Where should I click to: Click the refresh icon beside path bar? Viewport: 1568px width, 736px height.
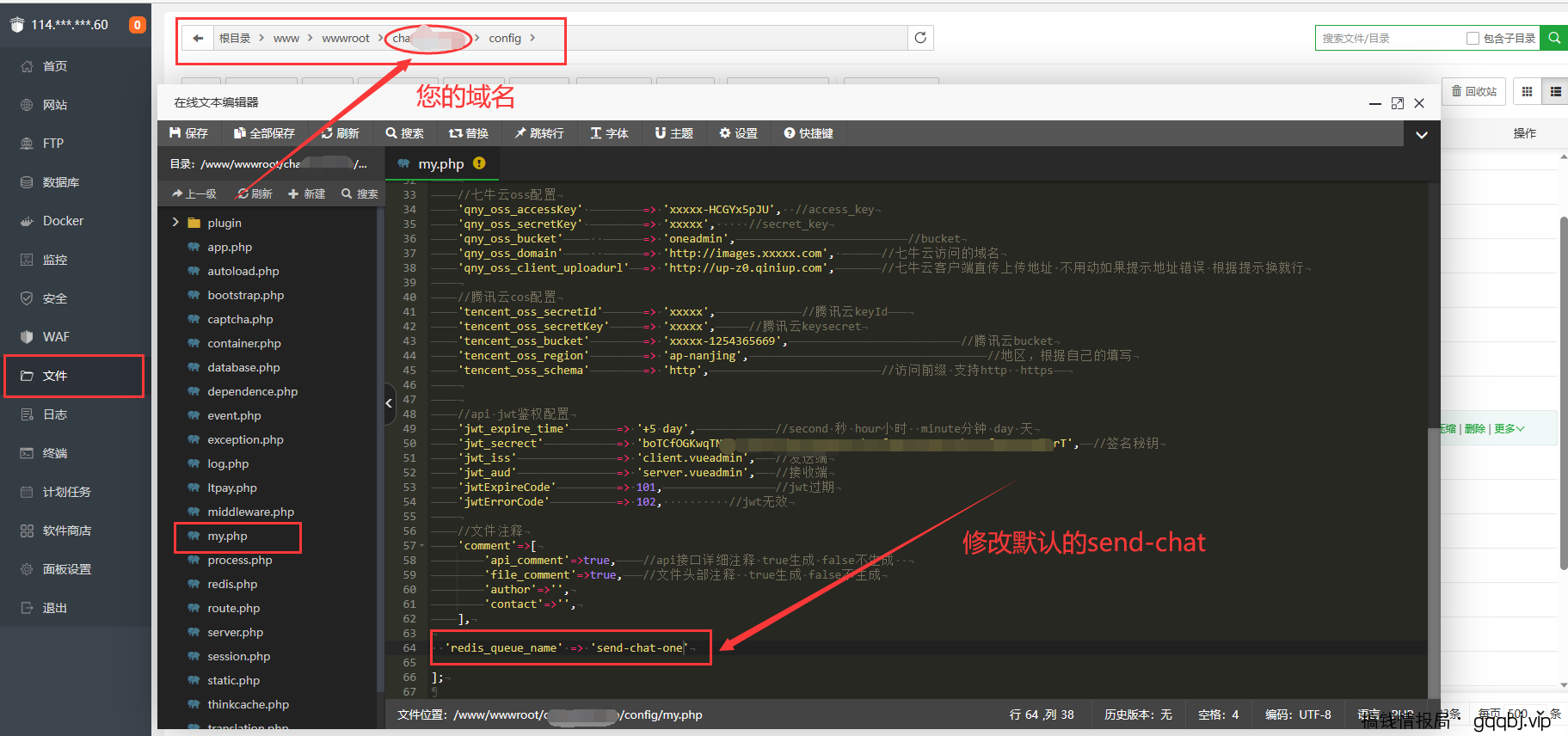[x=920, y=38]
